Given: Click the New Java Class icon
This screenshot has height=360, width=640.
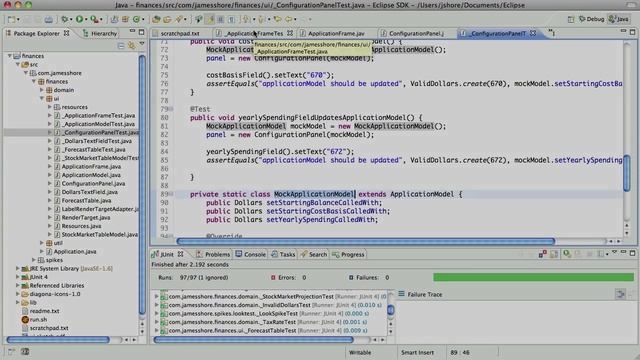Looking at the screenshot, I should [x=136, y=19].
